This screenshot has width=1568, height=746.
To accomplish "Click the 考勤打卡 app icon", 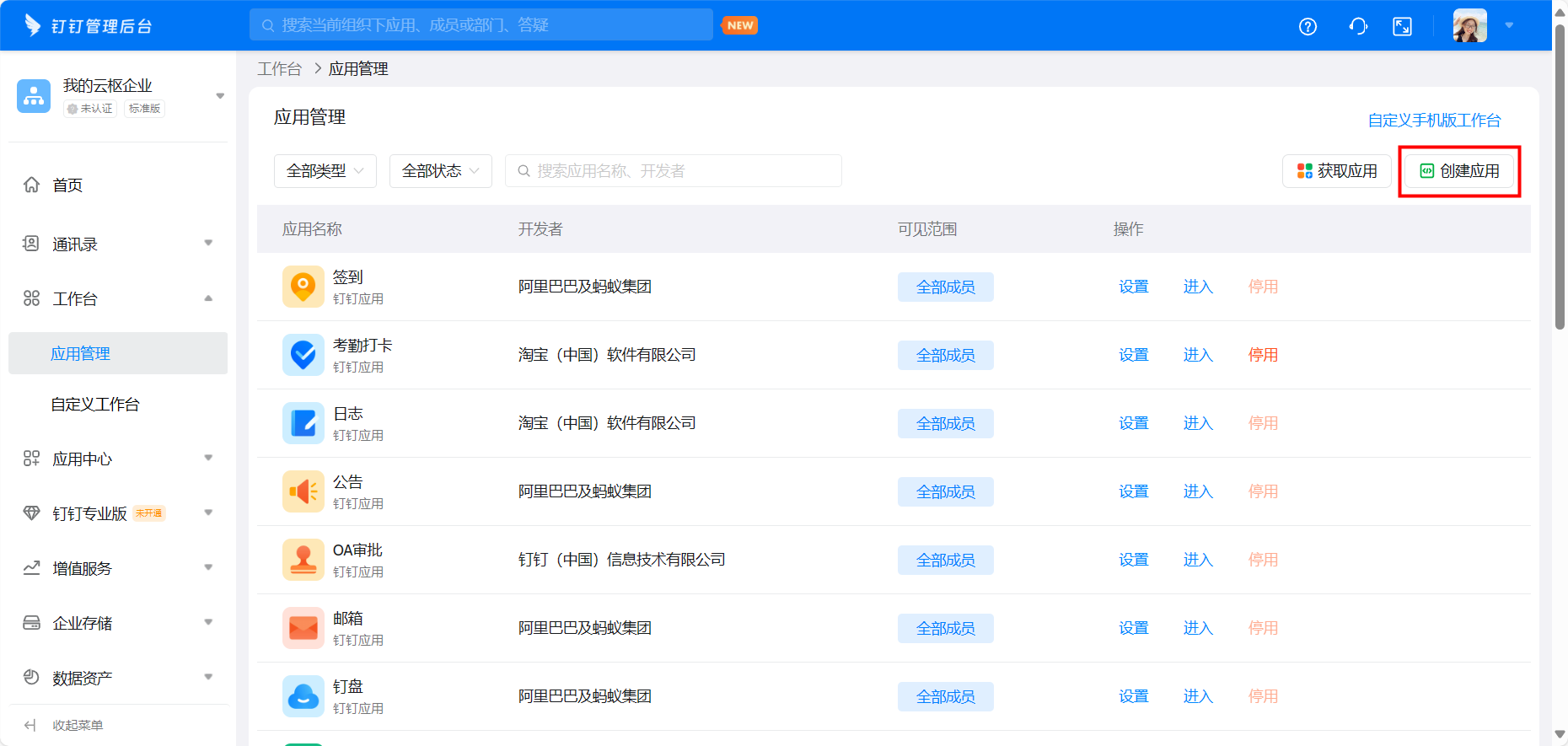I will [x=303, y=355].
